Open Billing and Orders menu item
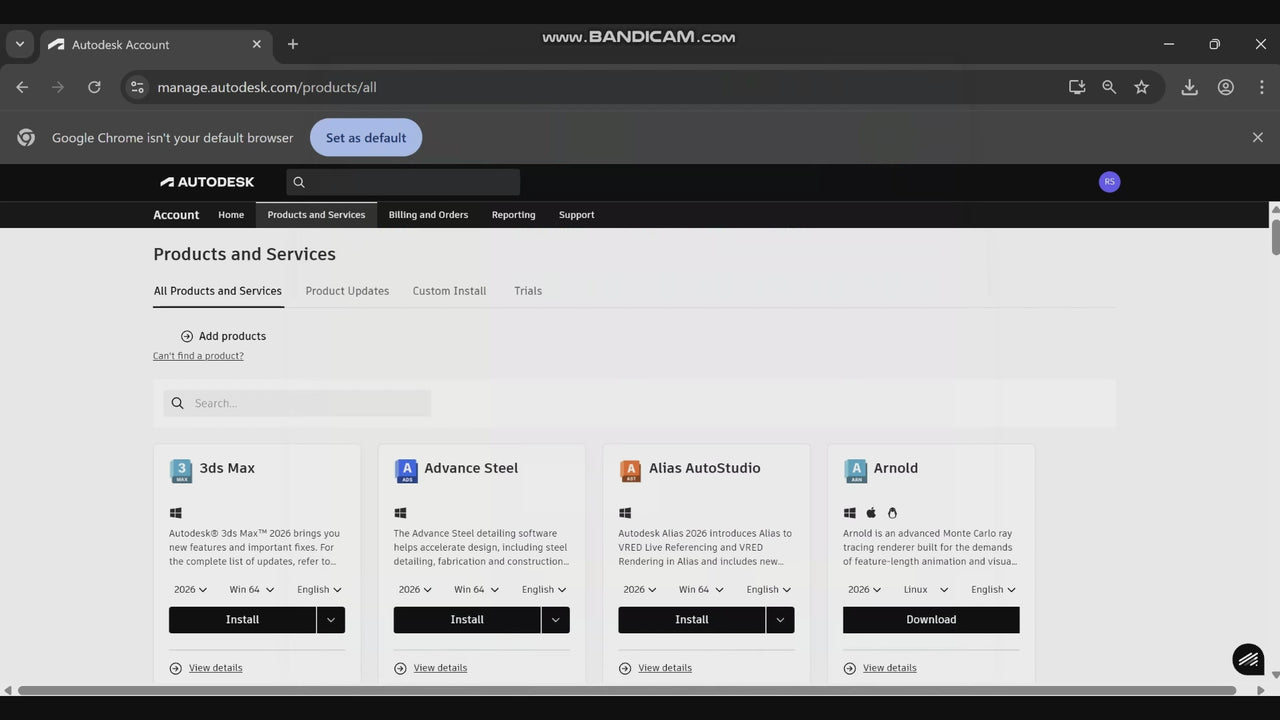This screenshot has width=1280, height=720. coord(428,215)
